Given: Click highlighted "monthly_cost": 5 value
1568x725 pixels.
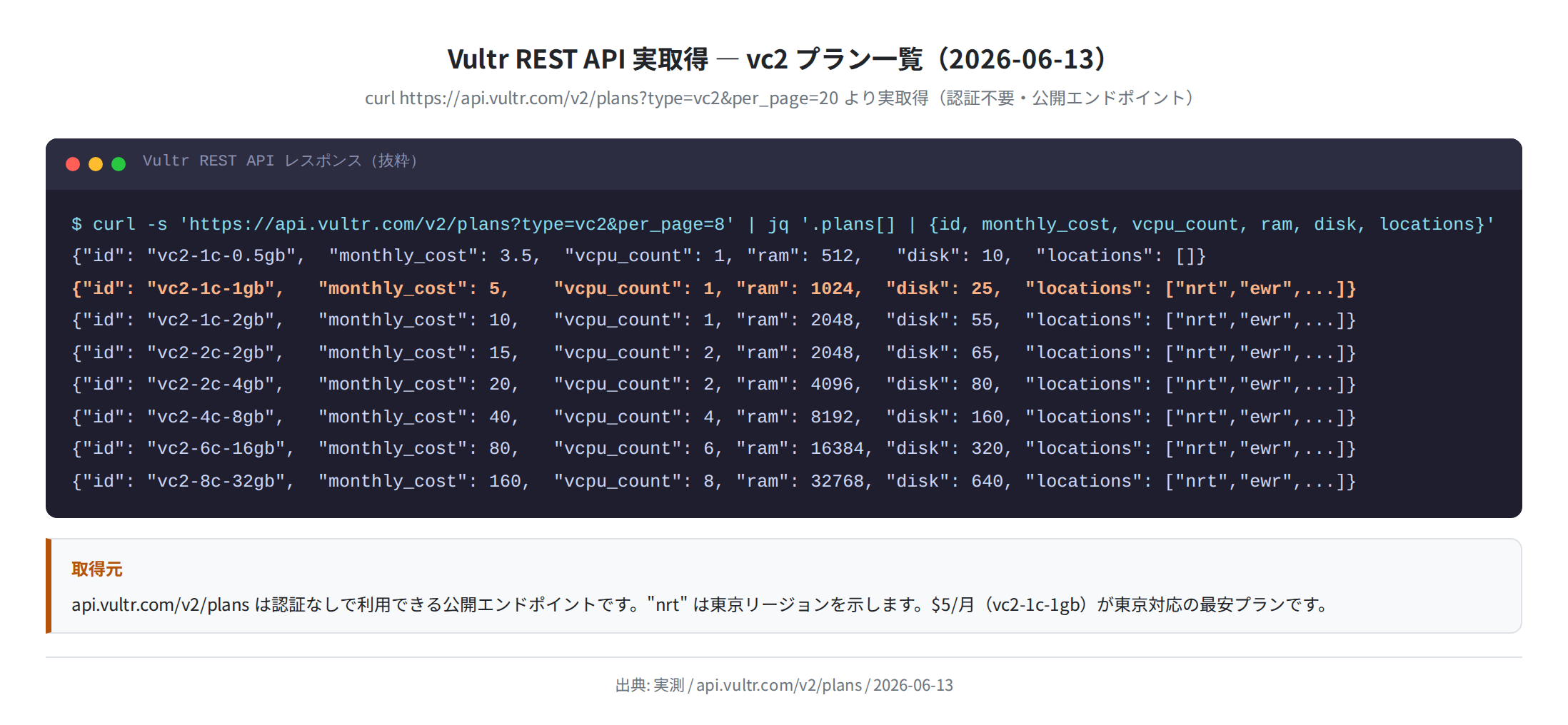Looking at the screenshot, I should 494,289.
